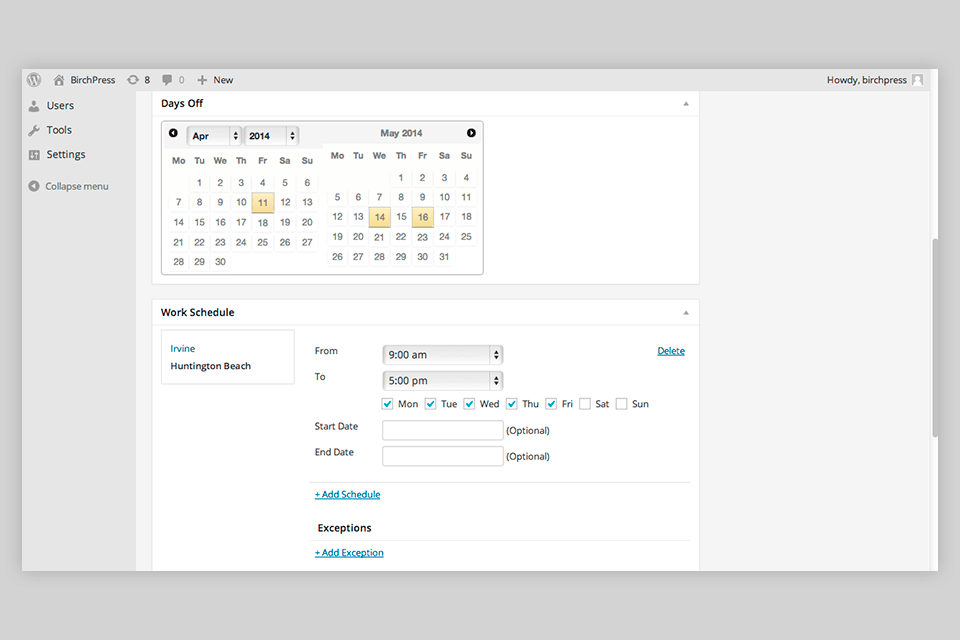Collapse the Work Schedule panel

(686, 312)
